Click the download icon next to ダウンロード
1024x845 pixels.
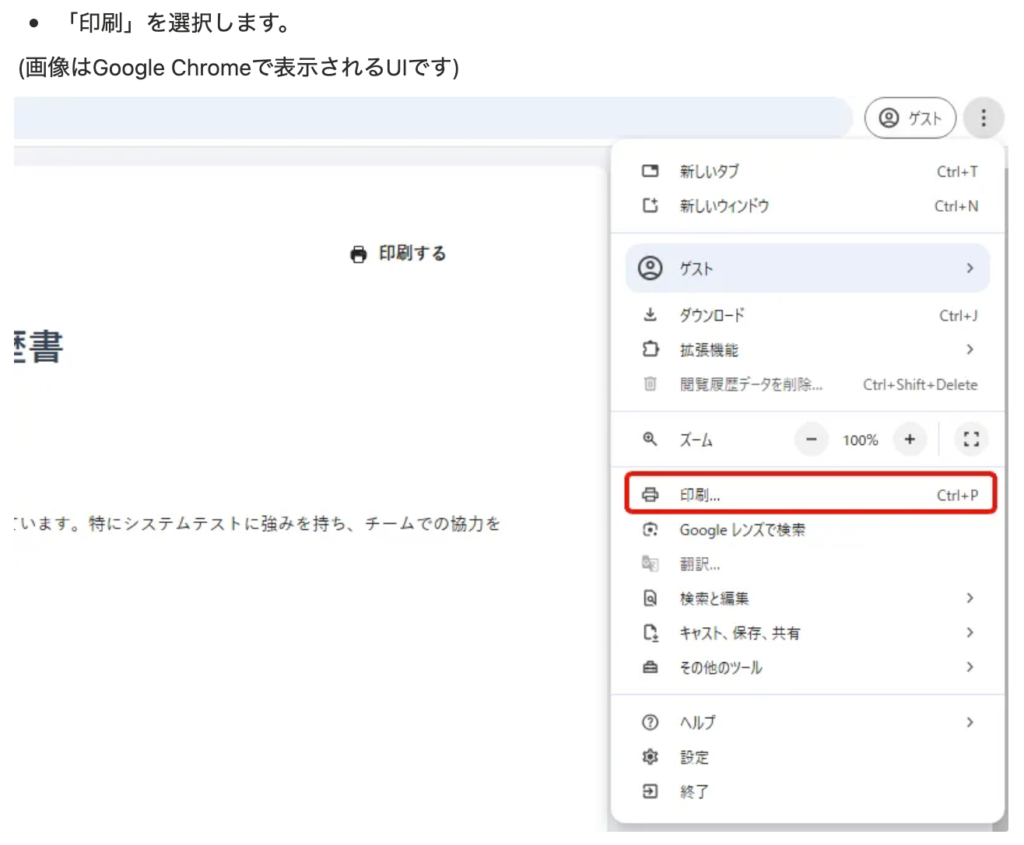[x=650, y=315]
